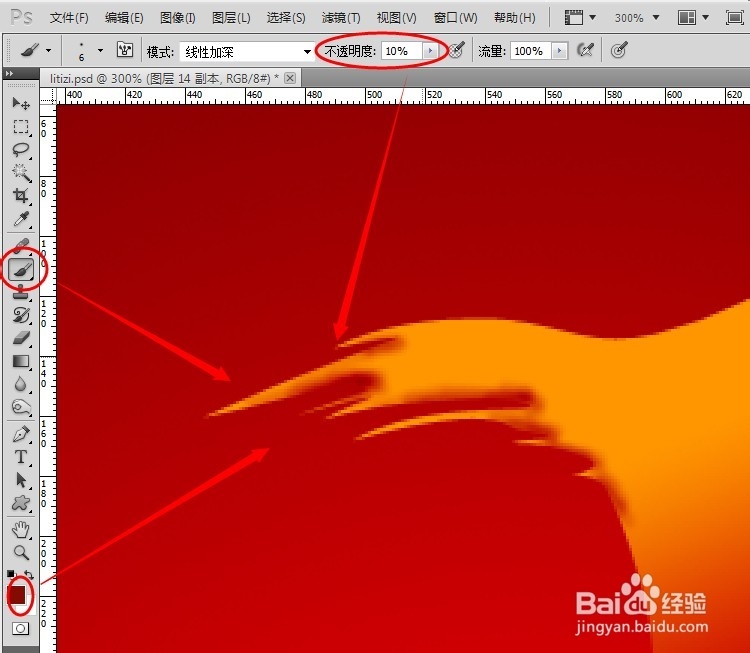
Task: Open the 窗口(W) menu
Action: [x=455, y=18]
